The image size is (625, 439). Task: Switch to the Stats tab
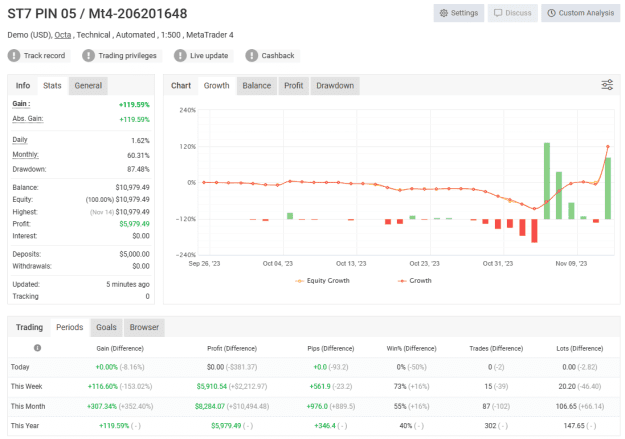coord(52,86)
